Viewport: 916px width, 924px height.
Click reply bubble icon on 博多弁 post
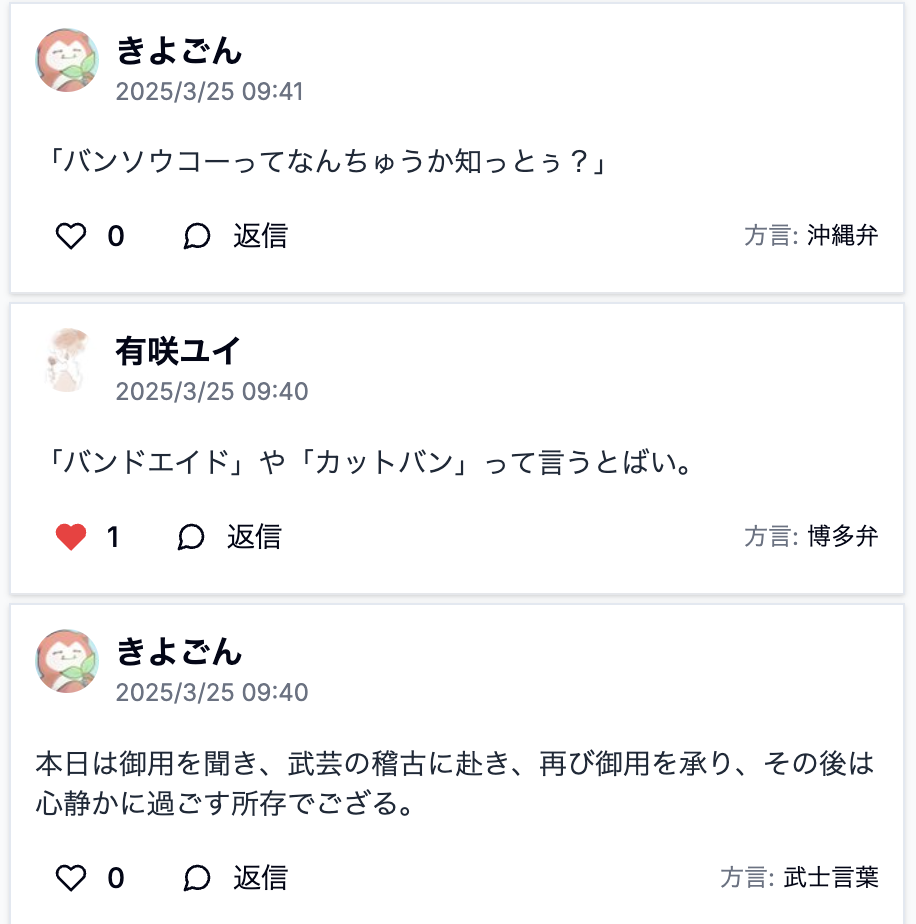tap(191, 538)
